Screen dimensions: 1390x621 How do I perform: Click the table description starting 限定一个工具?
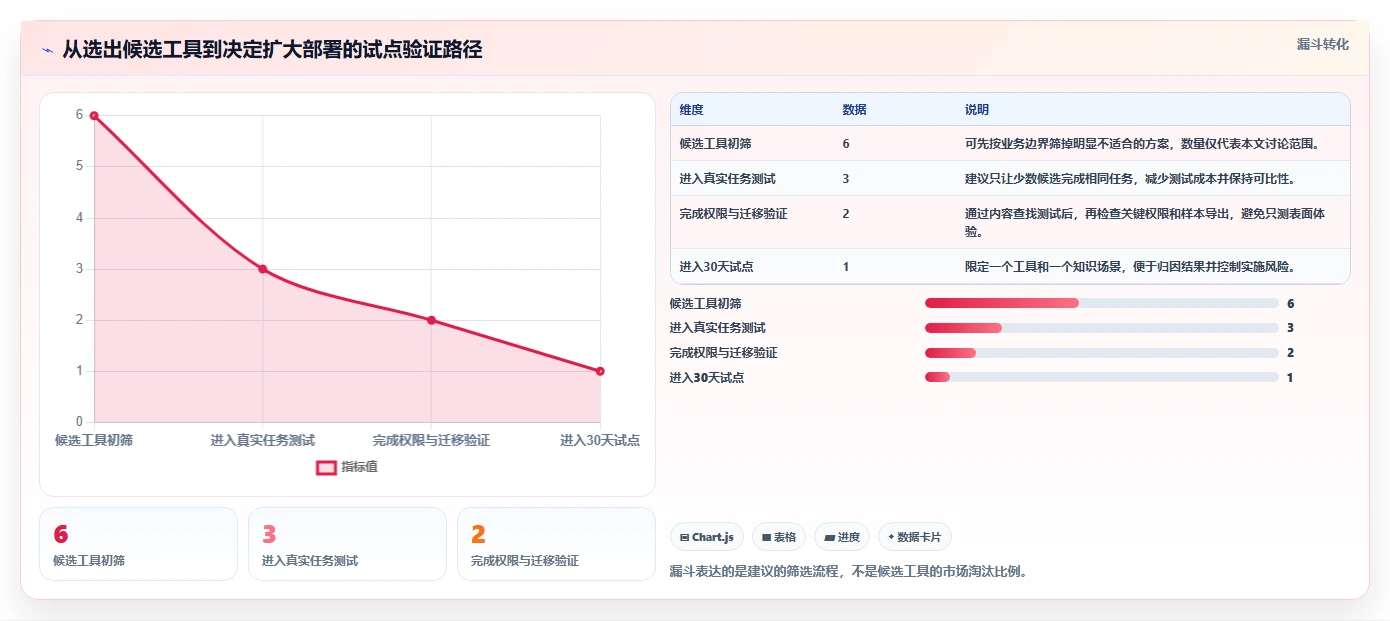[x=1131, y=267]
